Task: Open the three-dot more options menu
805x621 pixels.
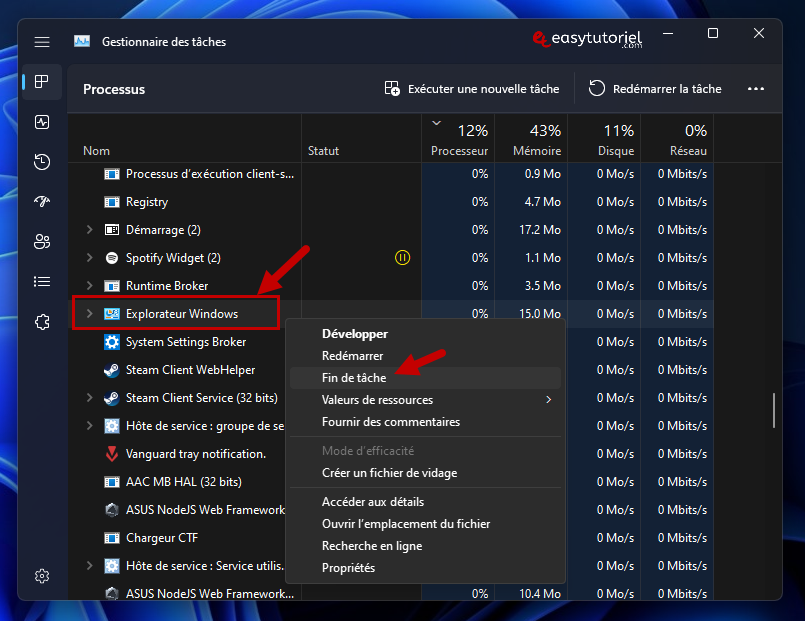Action: [x=756, y=89]
